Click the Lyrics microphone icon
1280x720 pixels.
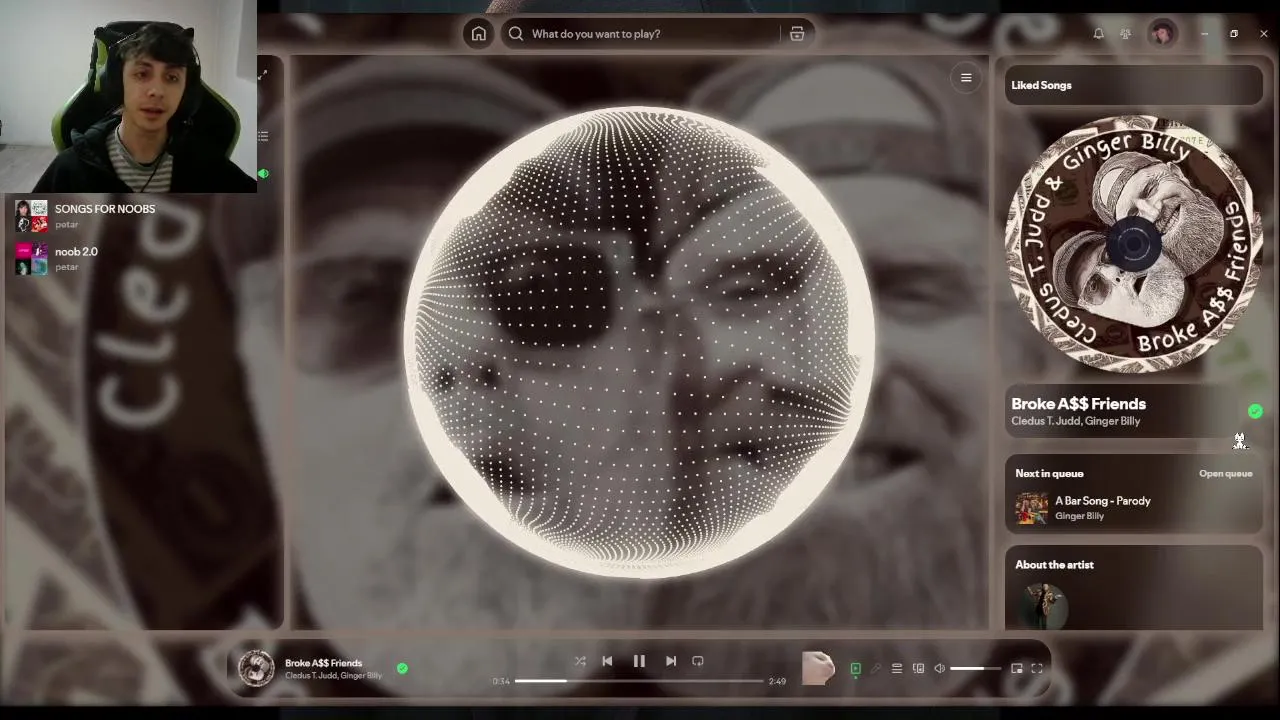coord(876,669)
